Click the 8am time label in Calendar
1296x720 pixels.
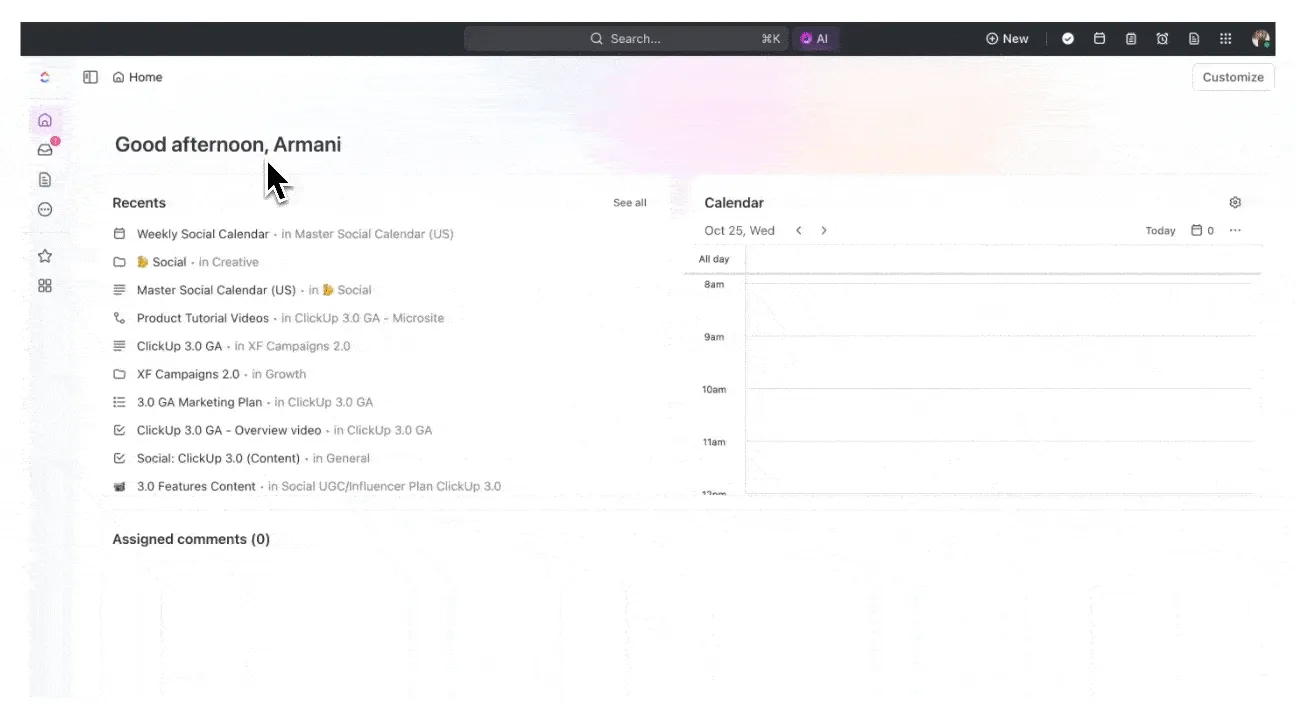coord(714,285)
